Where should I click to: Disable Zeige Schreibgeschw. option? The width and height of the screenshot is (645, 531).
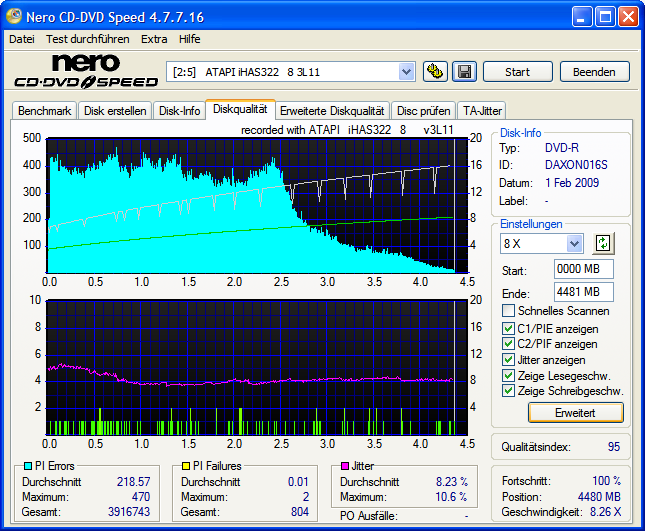509,391
